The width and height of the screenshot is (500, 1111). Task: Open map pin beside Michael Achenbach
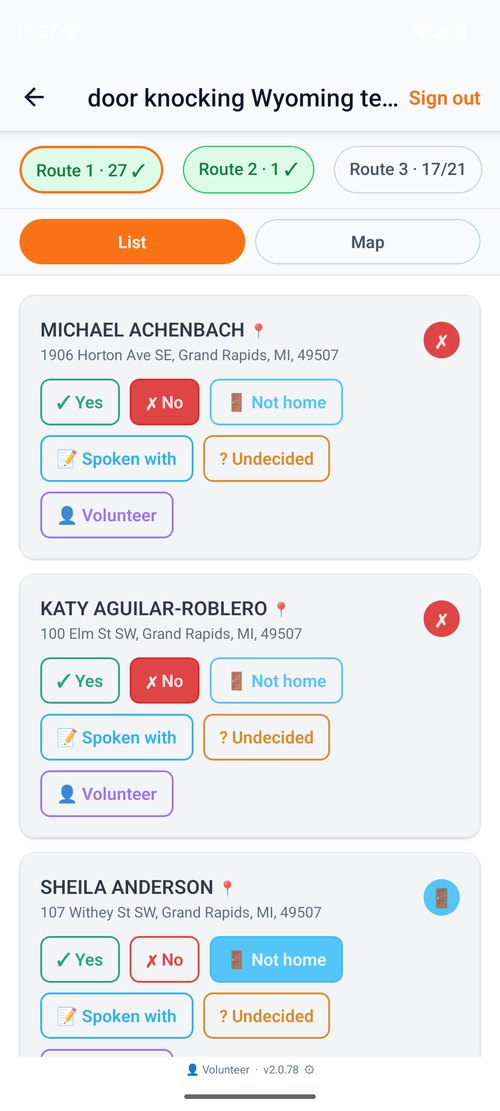coord(258,330)
